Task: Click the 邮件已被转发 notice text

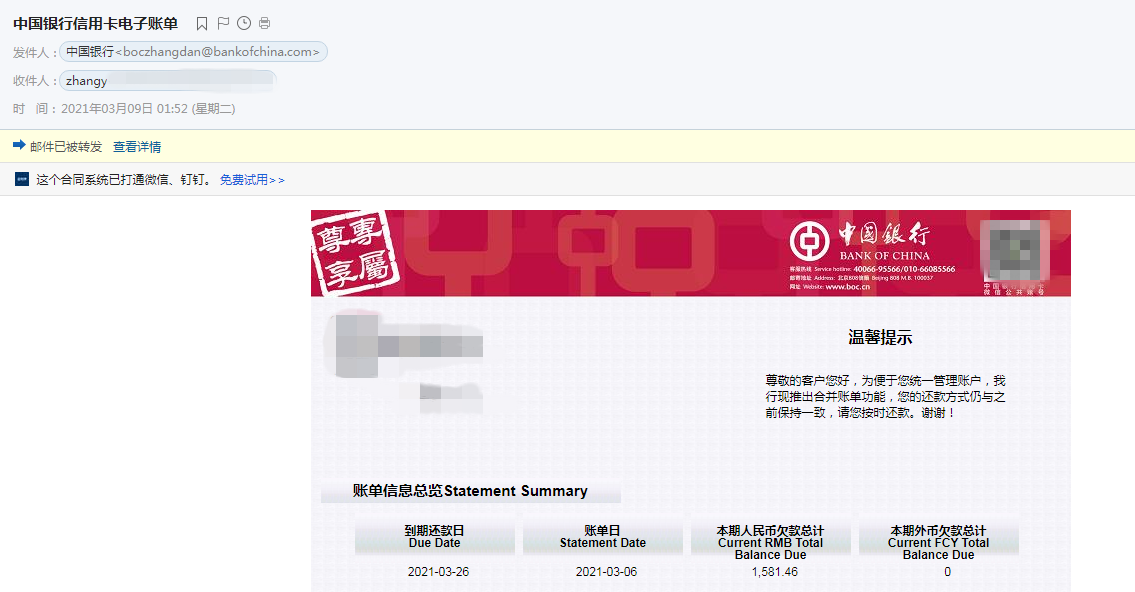Action: 66,147
